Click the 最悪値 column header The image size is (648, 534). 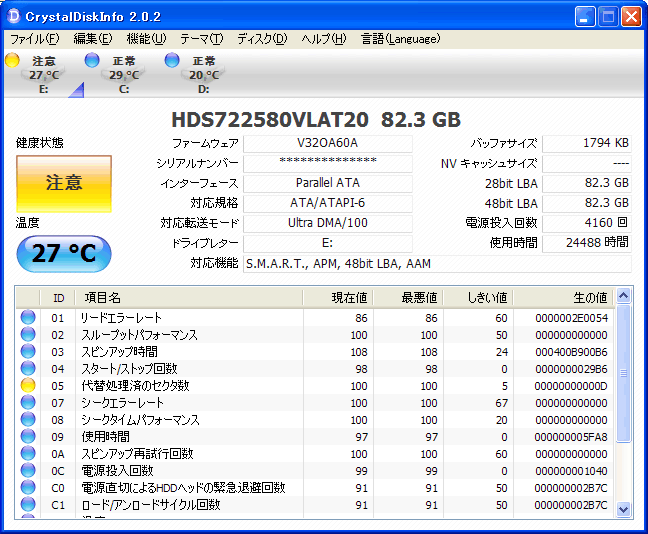click(x=408, y=298)
